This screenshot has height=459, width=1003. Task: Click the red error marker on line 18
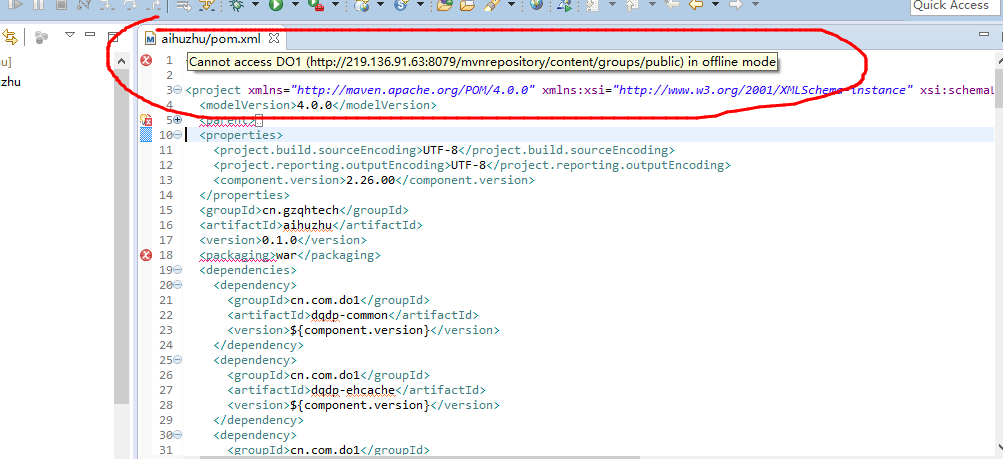coord(146,255)
